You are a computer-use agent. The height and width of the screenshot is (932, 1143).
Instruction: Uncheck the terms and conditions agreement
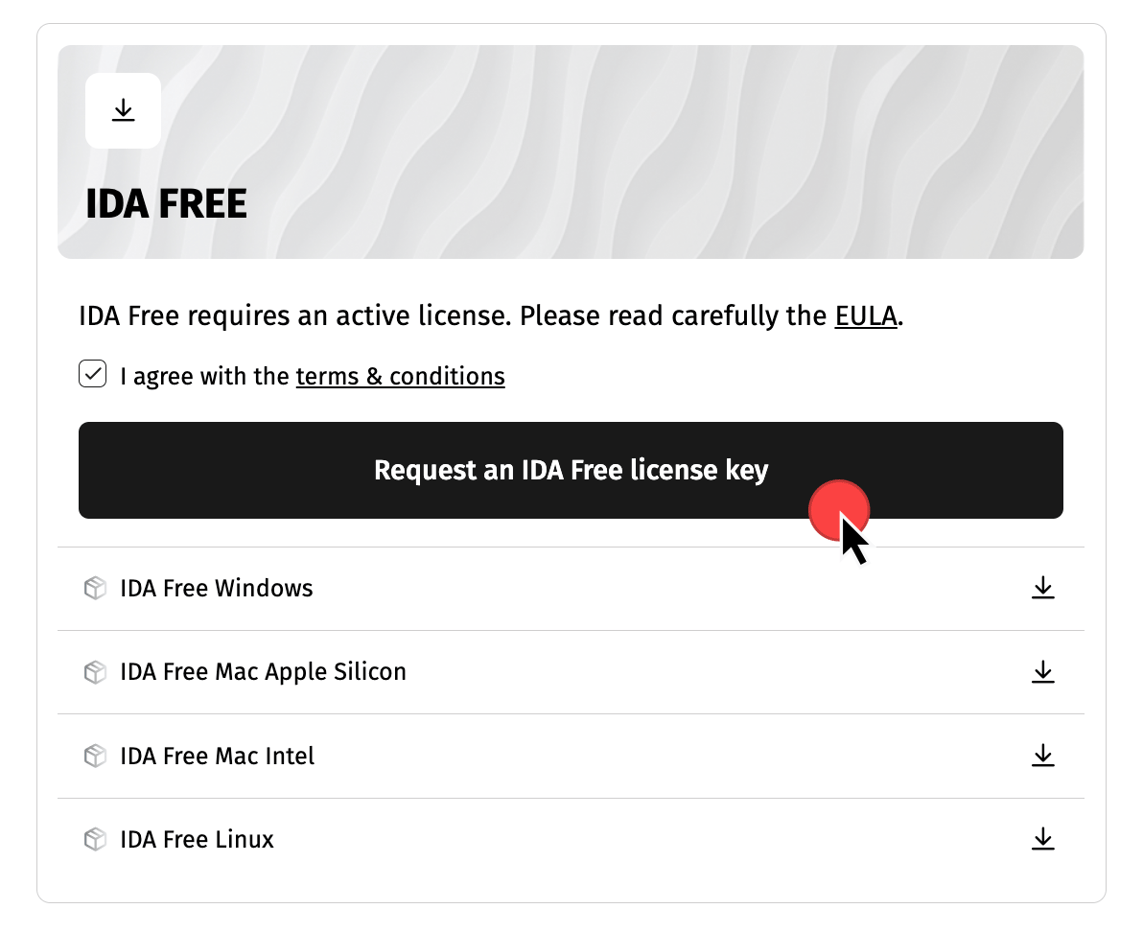(x=92, y=373)
